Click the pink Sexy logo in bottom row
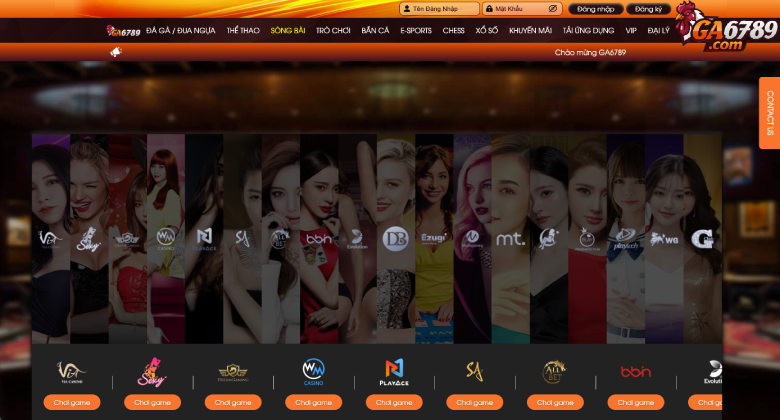The height and width of the screenshot is (420, 780). (152, 372)
